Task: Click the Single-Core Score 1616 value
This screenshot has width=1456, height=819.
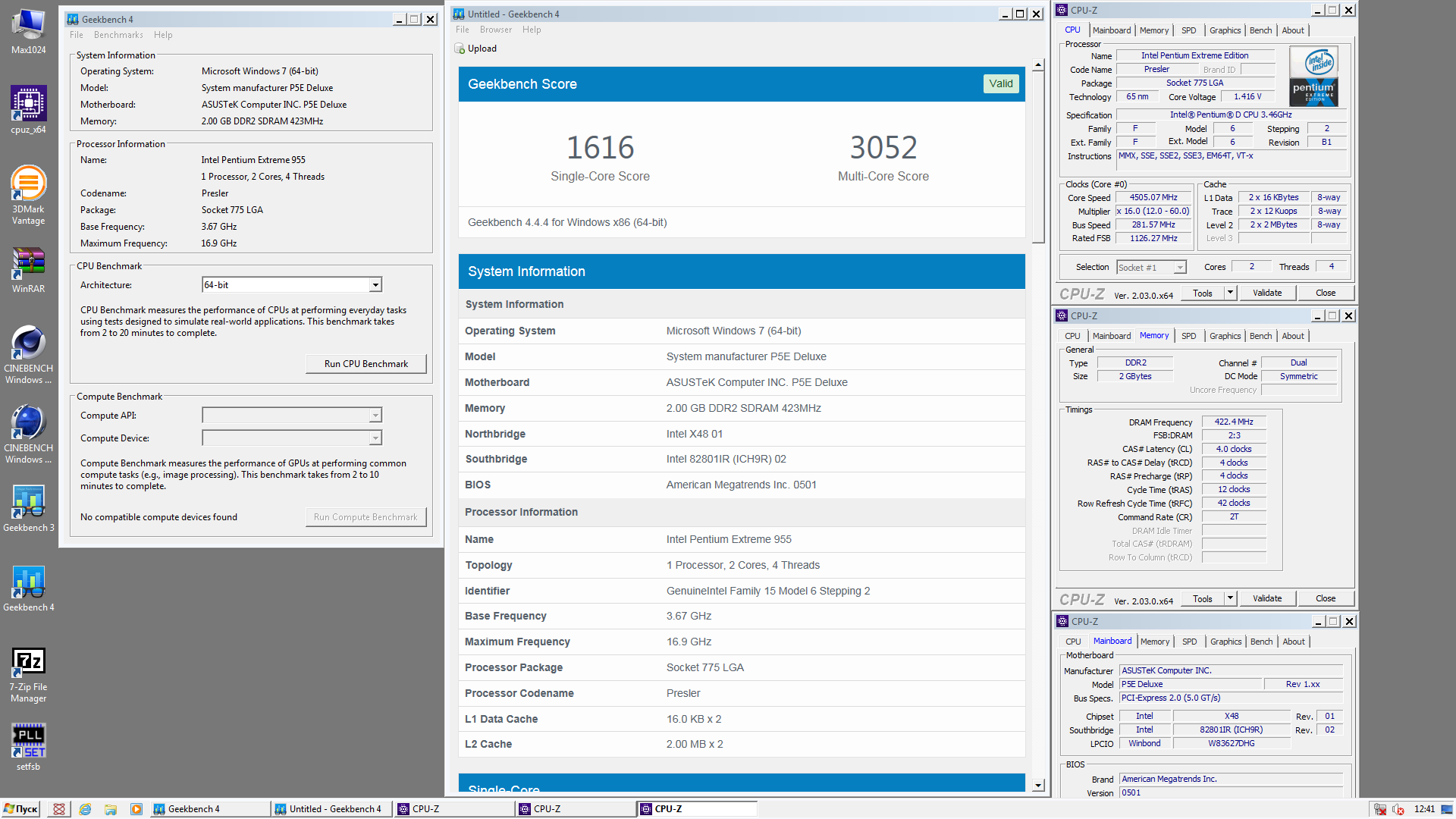Action: pos(600,147)
